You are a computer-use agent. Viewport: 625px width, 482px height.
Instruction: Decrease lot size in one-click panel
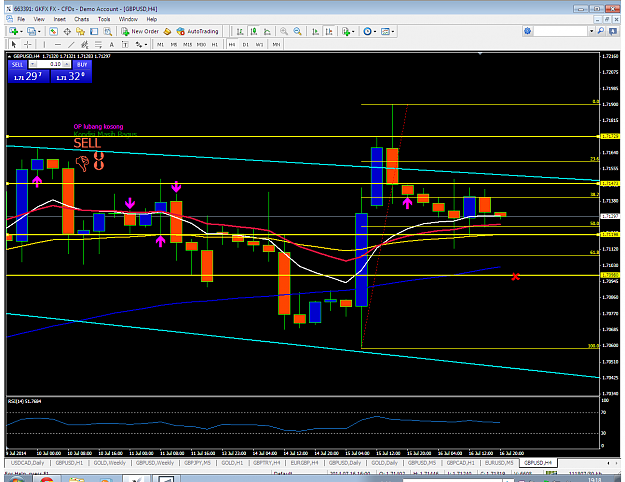tap(33, 64)
